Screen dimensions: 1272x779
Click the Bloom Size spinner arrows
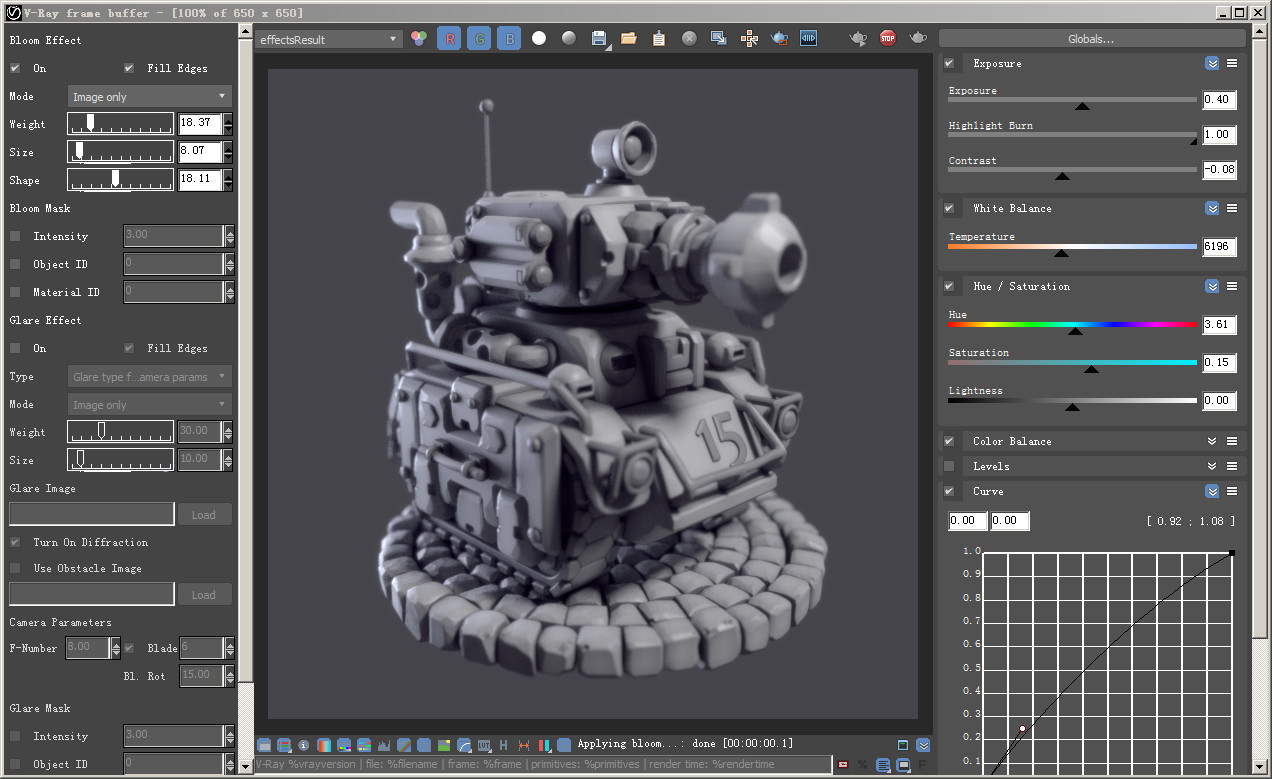pos(228,152)
